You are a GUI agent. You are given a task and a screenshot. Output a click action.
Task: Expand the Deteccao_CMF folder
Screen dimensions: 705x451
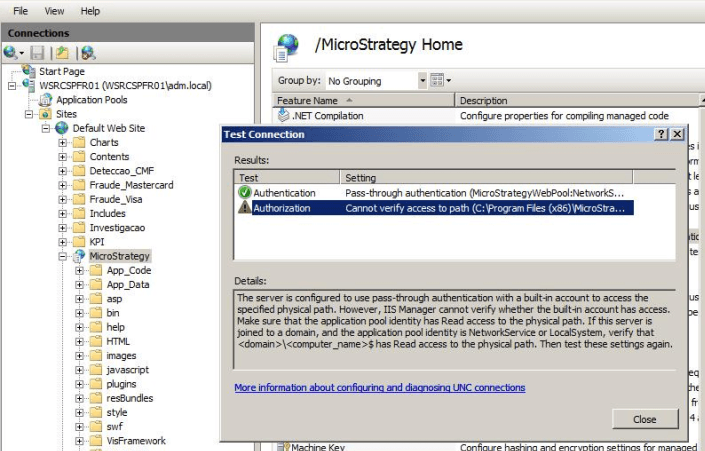pyautogui.click(x=63, y=171)
